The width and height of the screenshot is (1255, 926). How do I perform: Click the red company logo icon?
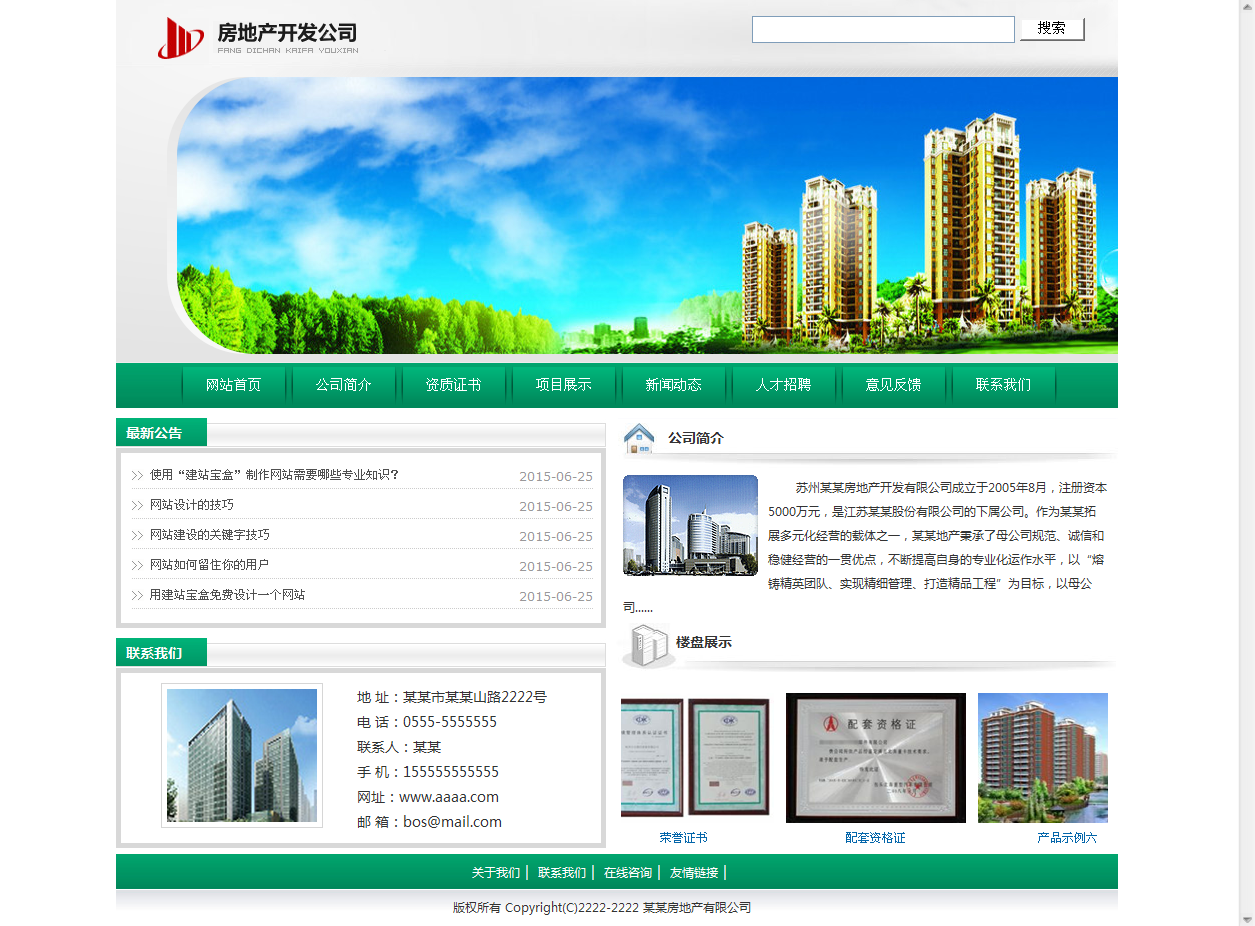click(x=180, y=38)
